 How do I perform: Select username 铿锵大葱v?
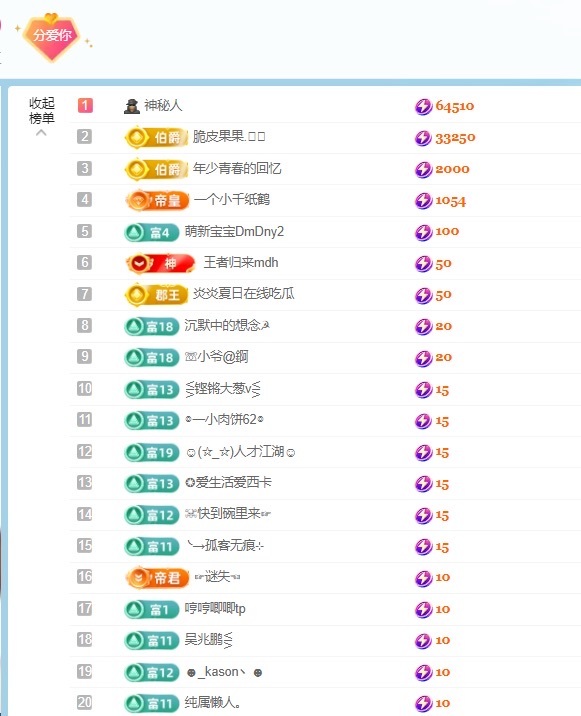click(x=223, y=389)
